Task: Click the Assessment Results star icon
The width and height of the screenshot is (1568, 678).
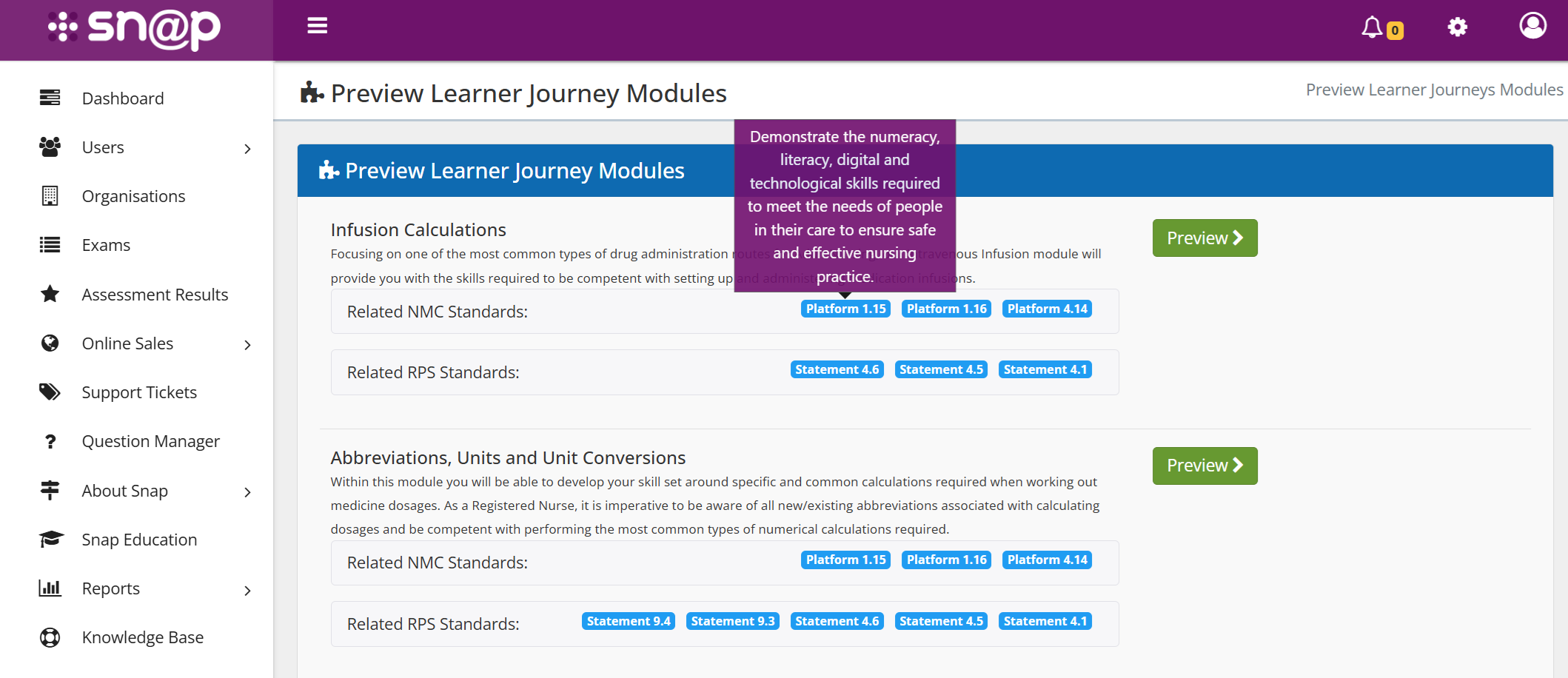Action: coord(50,295)
